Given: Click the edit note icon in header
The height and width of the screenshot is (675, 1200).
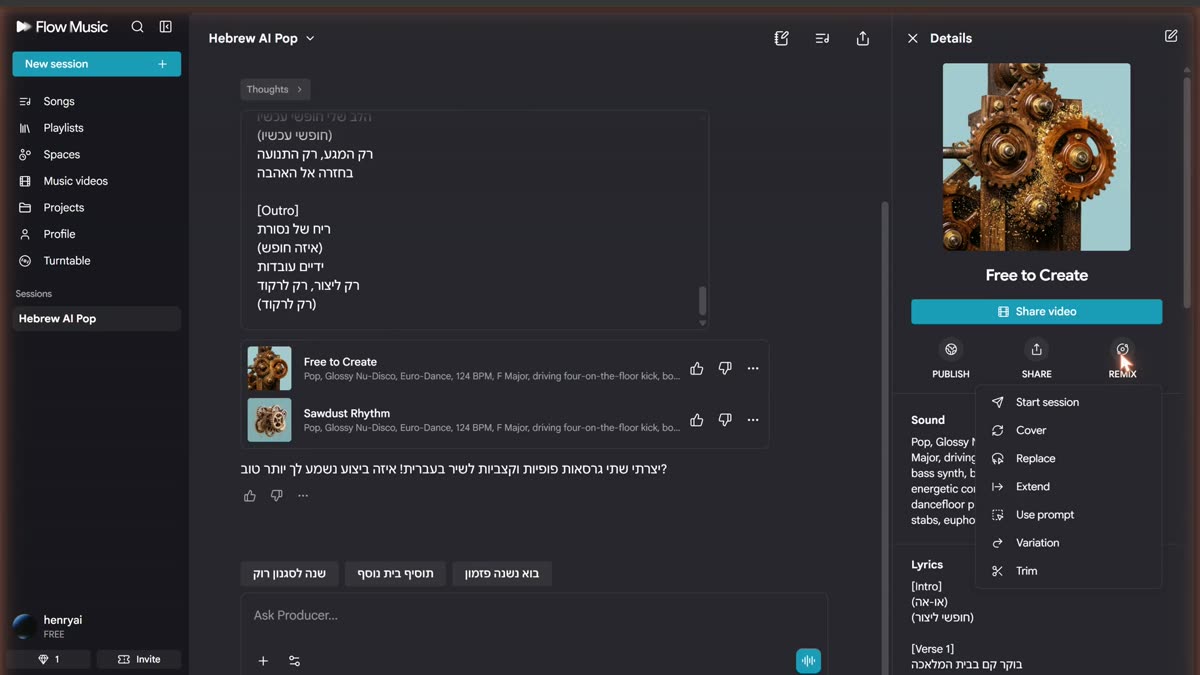Looking at the screenshot, I should click(x=782, y=38).
